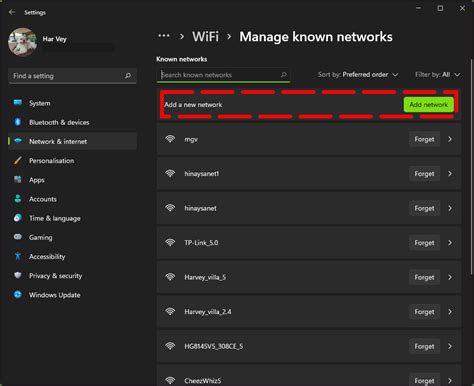Open Harvey_villa_2.4 details chevron
This screenshot has width=474, height=386.
point(450,312)
